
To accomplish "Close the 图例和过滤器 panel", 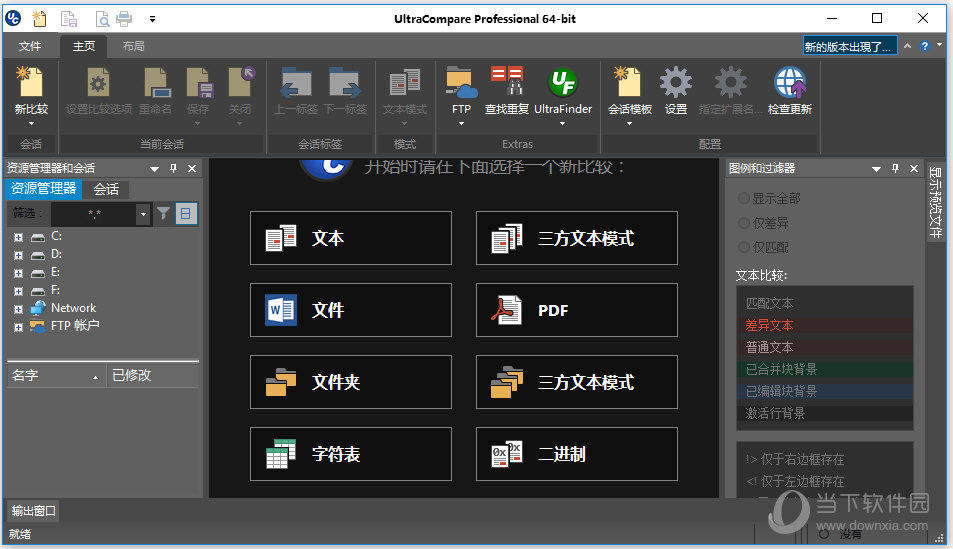I will 913,168.
